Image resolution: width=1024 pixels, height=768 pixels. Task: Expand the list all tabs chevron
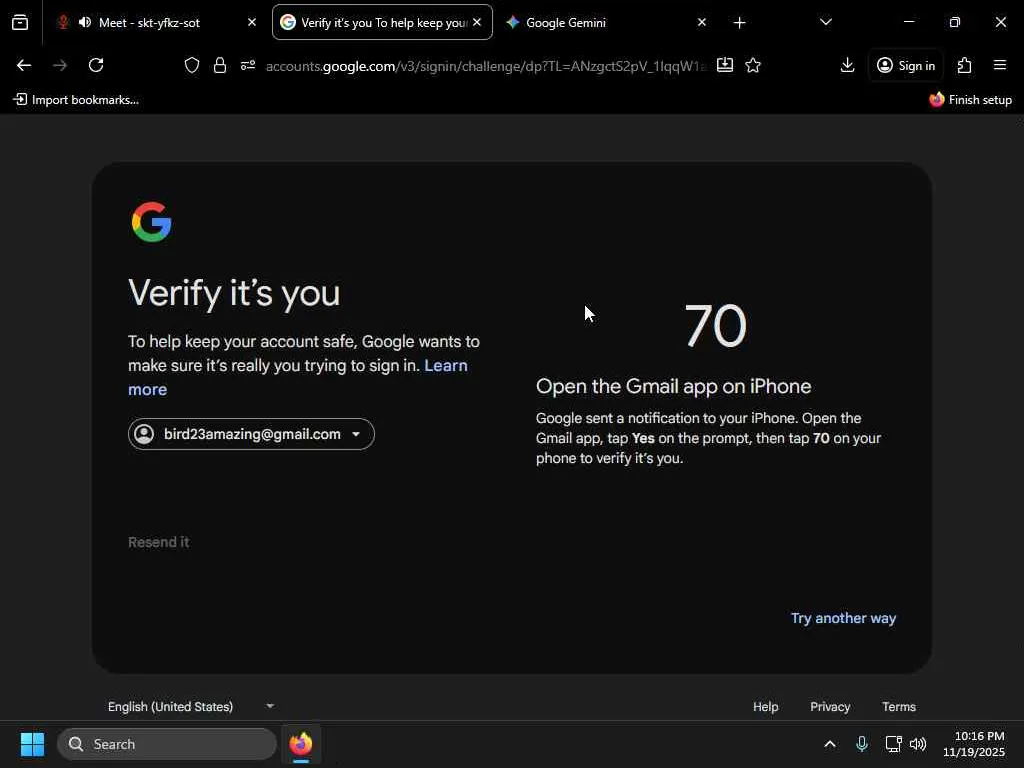point(825,22)
